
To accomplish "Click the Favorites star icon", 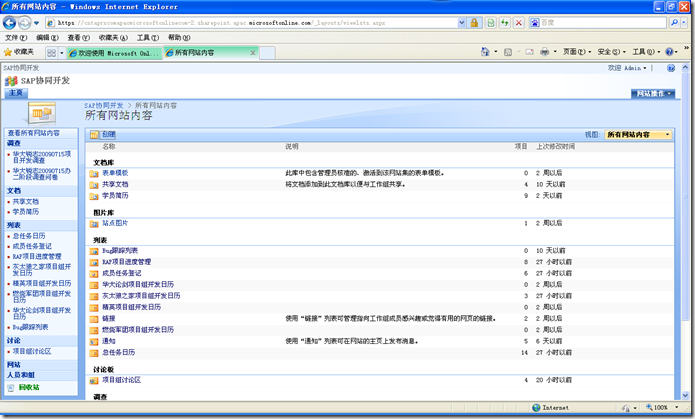I will pyautogui.click(x=8, y=52).
